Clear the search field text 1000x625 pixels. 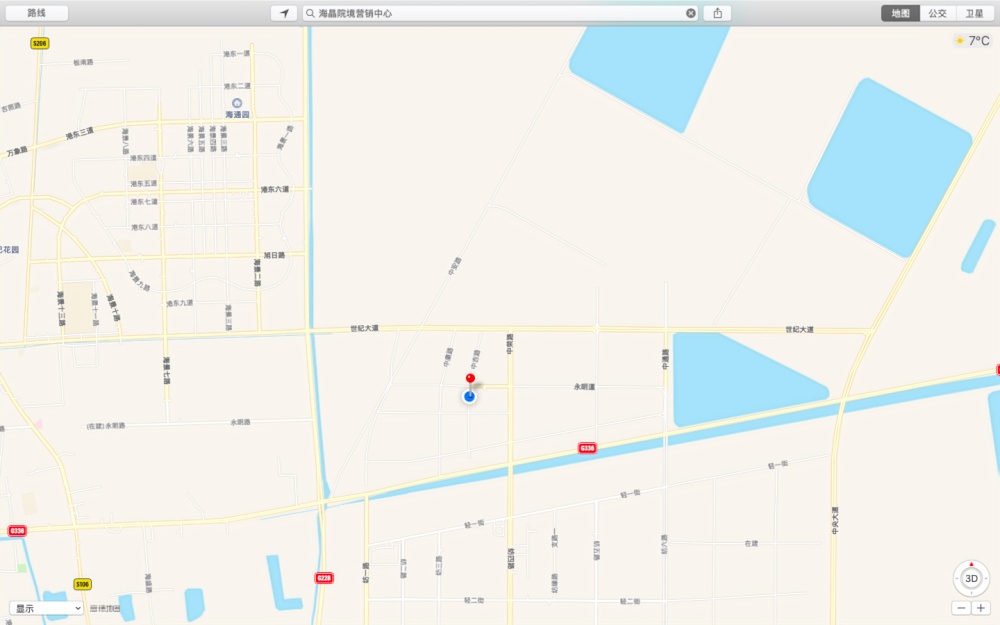(690, 13)
